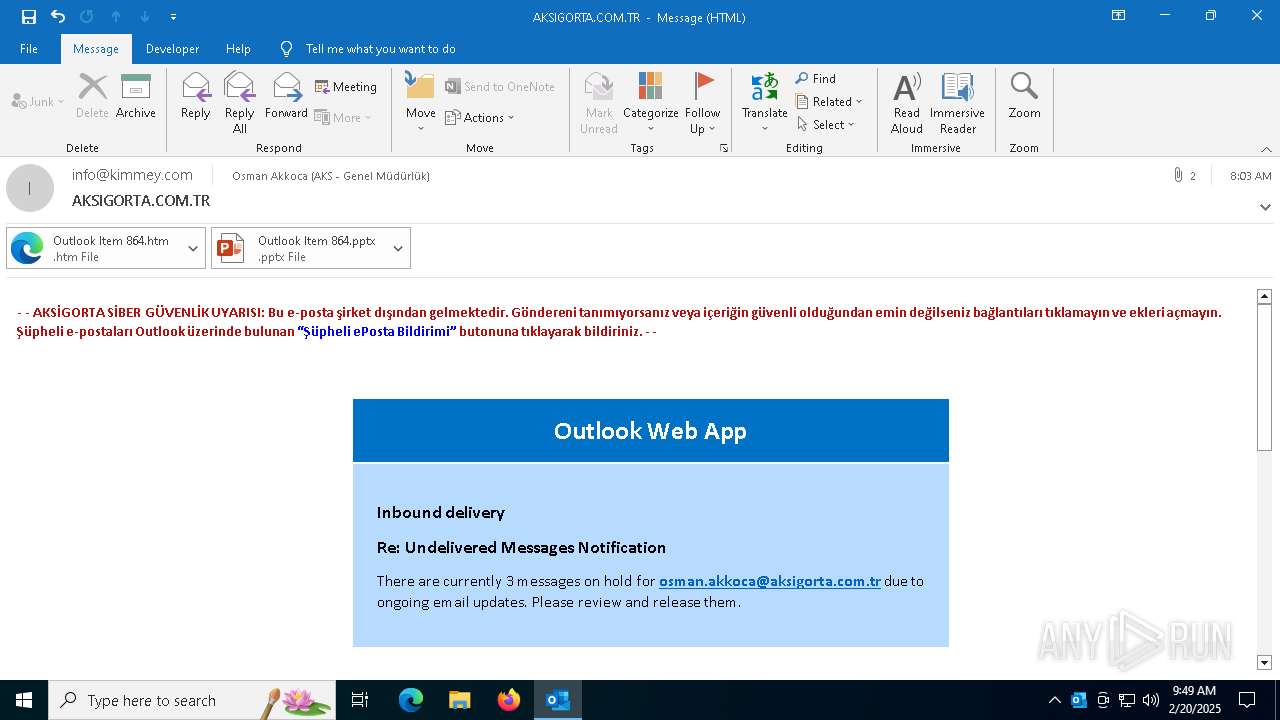Open the Zoom dialog

coord(1024,96)
